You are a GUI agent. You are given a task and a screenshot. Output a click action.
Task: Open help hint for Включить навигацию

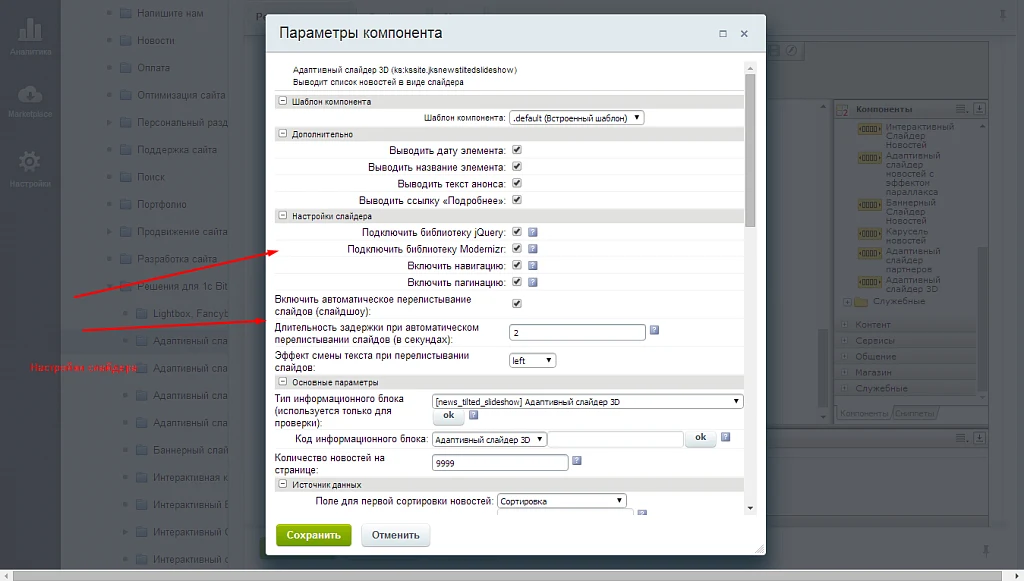pos(533,266)
